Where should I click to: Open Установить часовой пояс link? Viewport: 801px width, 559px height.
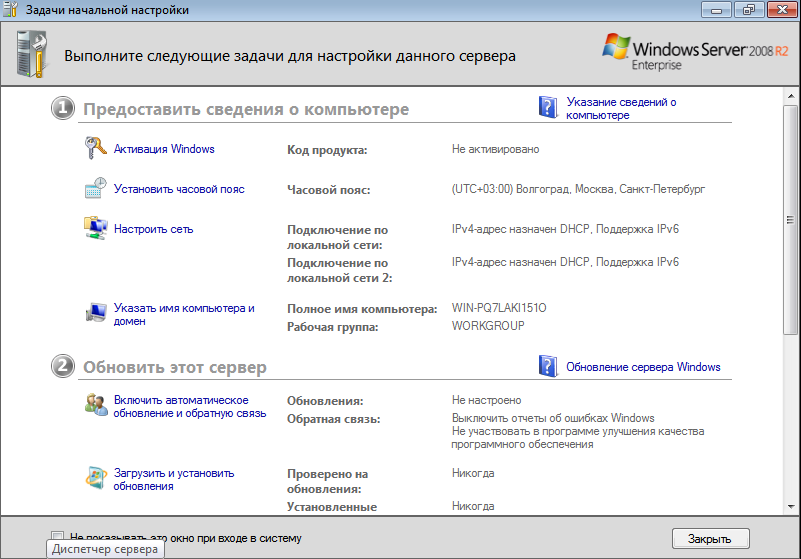[x=179, y=189]
